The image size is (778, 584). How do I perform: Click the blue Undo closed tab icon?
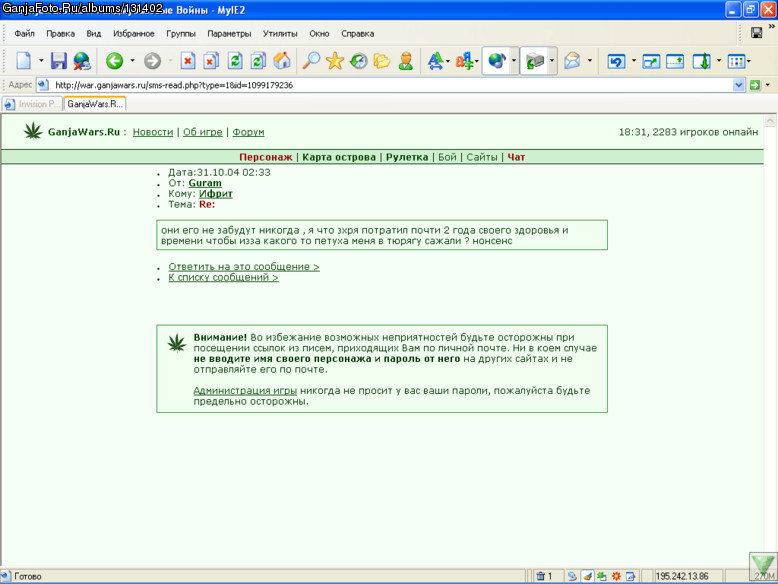pos(616,61)
